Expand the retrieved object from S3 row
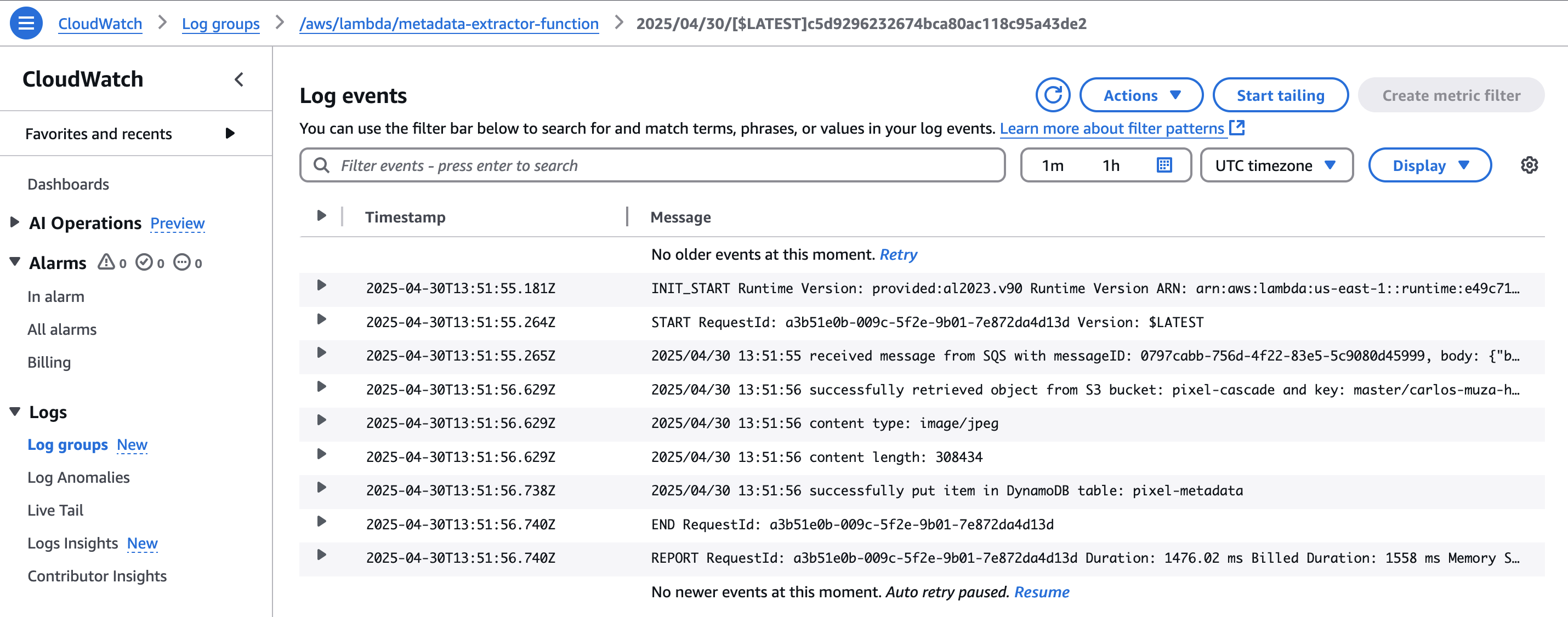Screen dimensions: 1568x617 (x=321, y=387)
